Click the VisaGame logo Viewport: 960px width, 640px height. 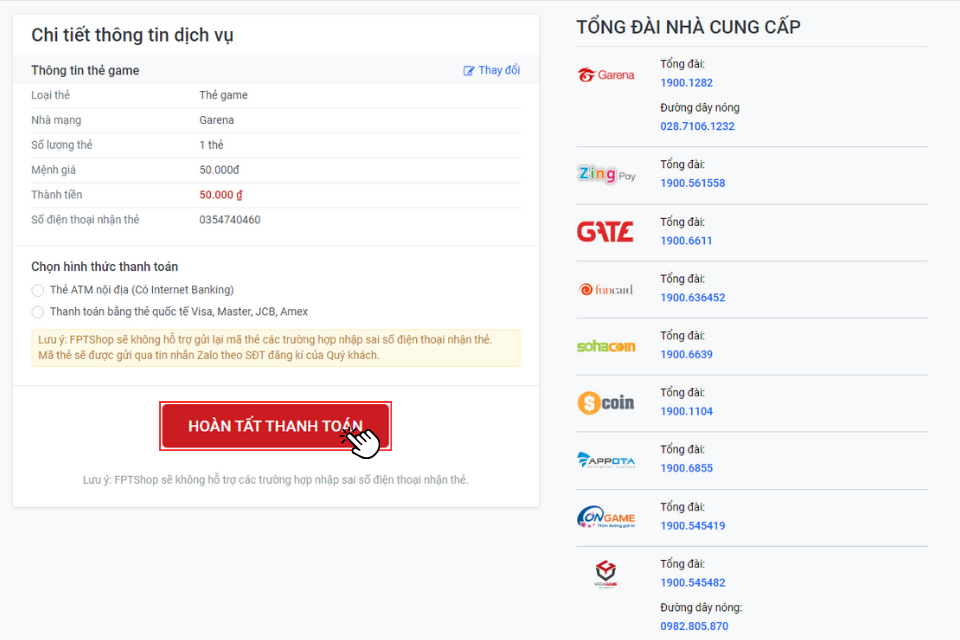pos(606,574)
